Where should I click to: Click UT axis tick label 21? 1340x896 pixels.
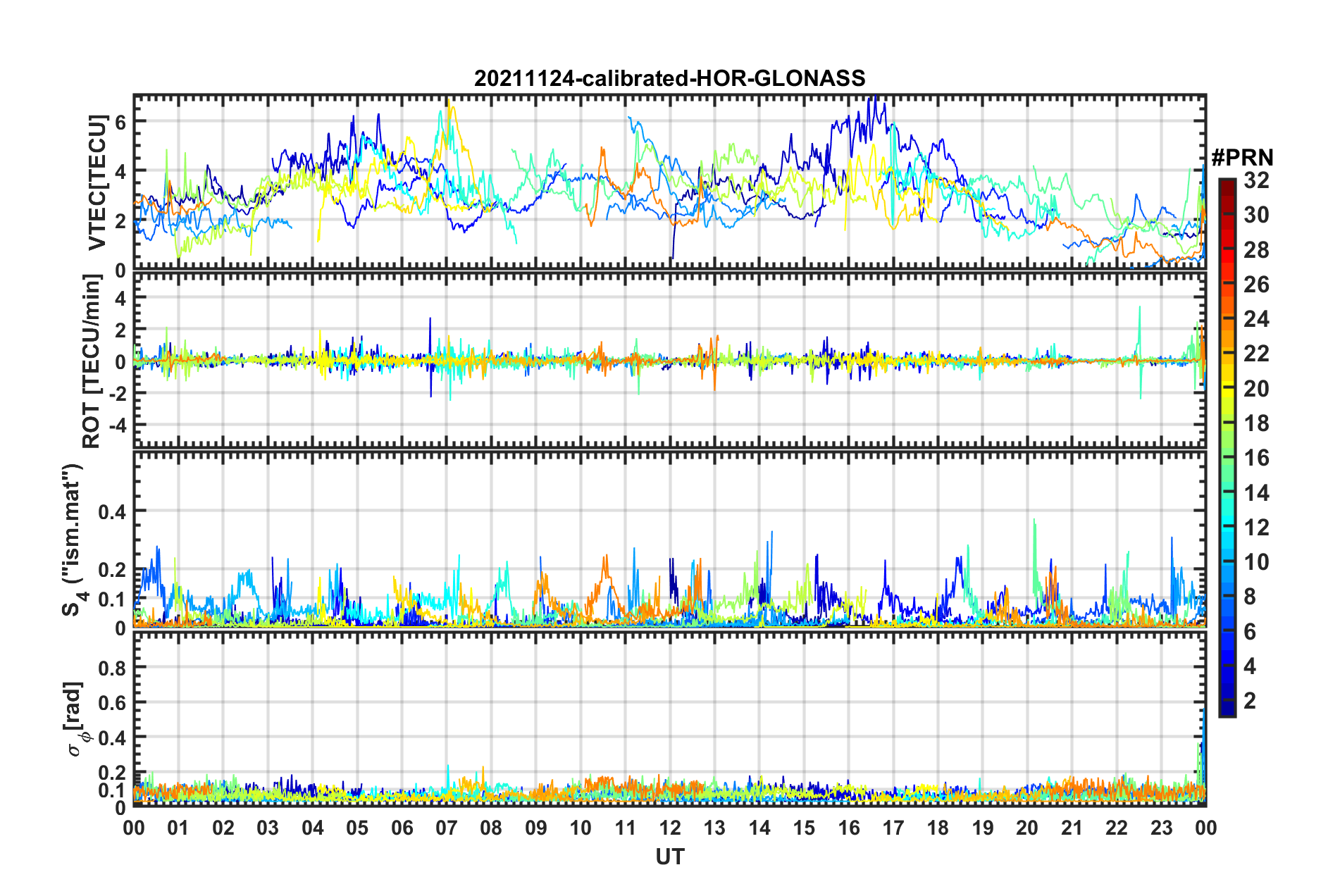pos(1072,828)
